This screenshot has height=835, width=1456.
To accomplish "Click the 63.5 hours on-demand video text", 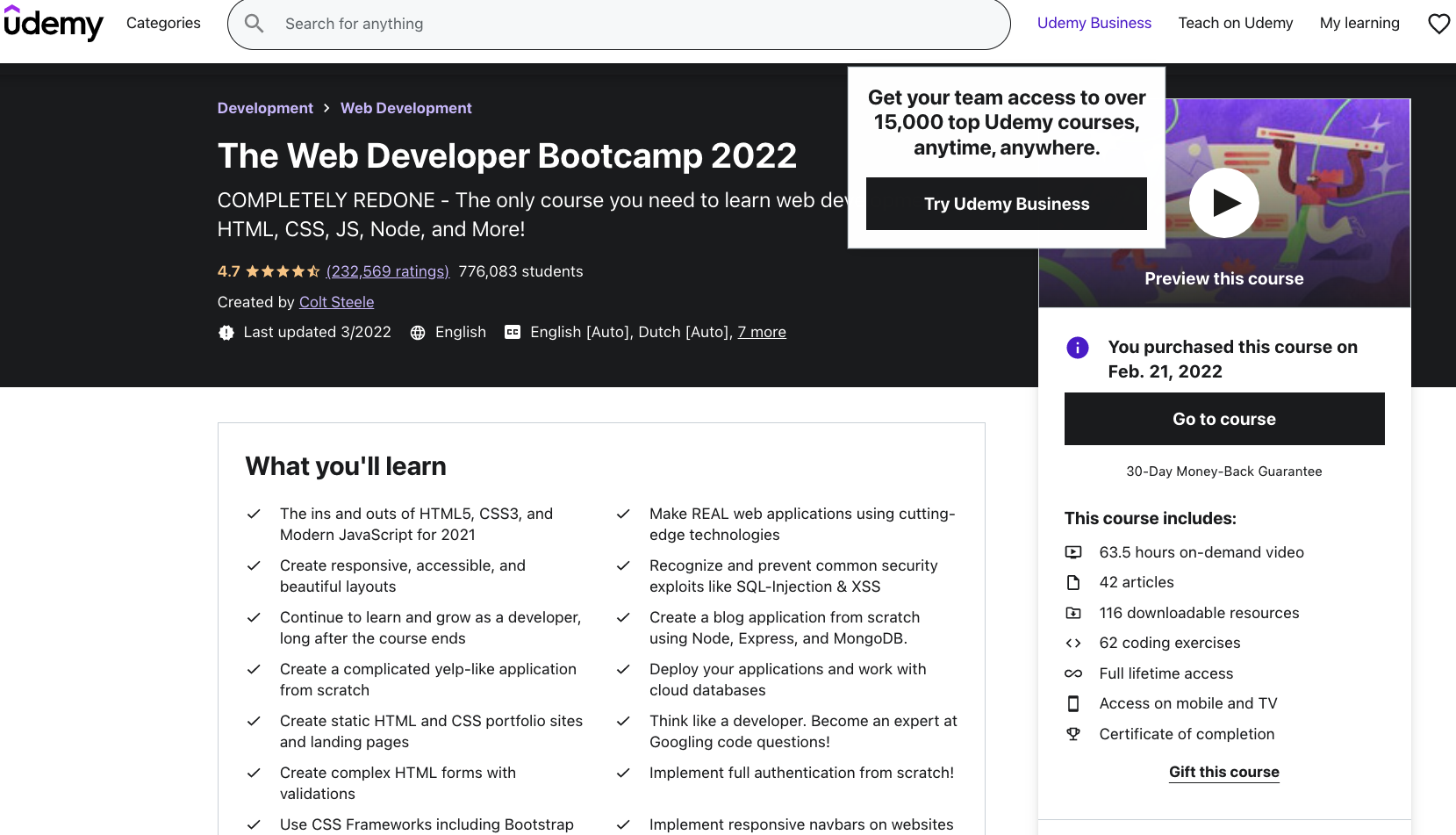I will pos(1201,552).
